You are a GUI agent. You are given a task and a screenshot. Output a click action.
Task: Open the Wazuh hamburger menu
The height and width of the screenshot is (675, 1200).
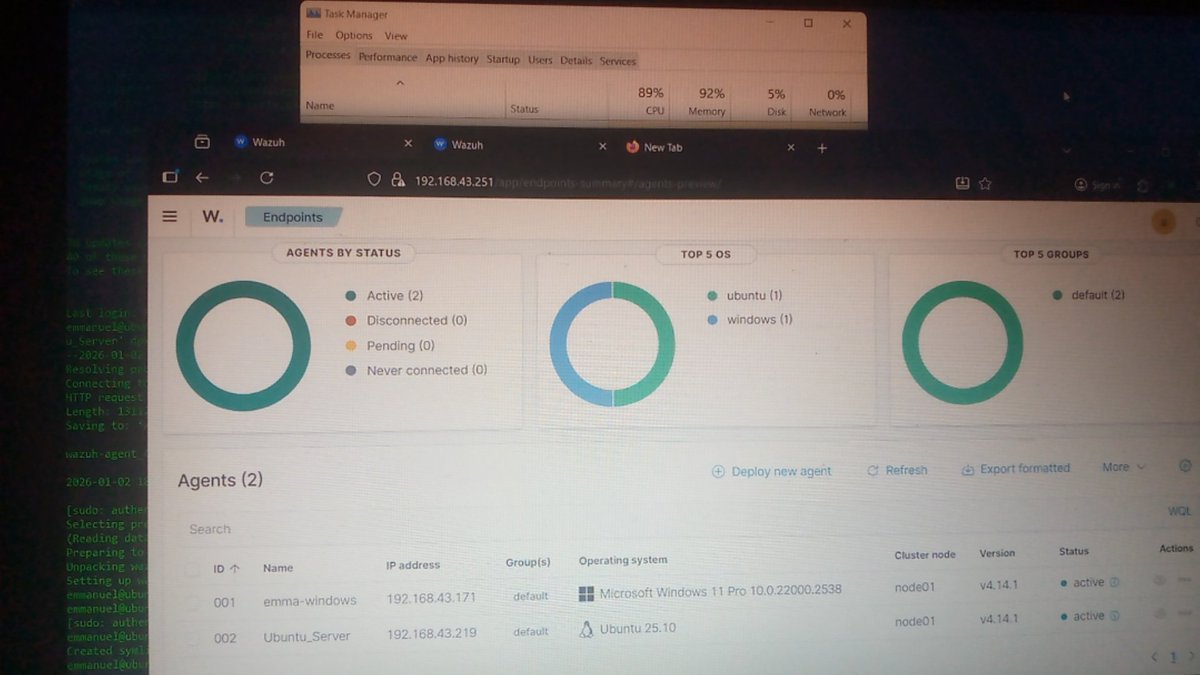click(x=170, y=216)
